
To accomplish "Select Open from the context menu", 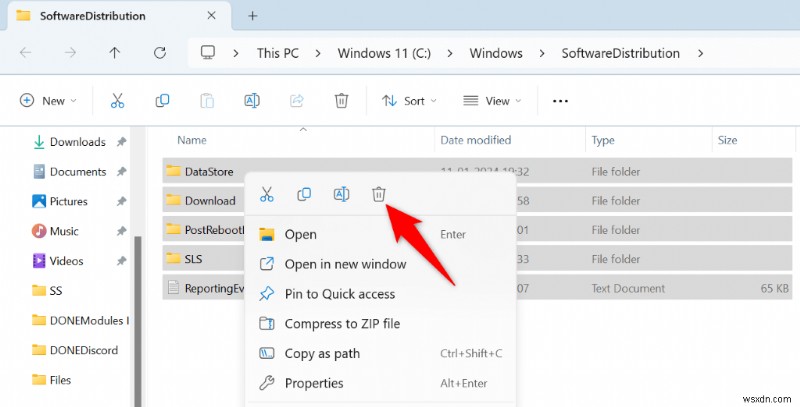I will pos(381,235).
